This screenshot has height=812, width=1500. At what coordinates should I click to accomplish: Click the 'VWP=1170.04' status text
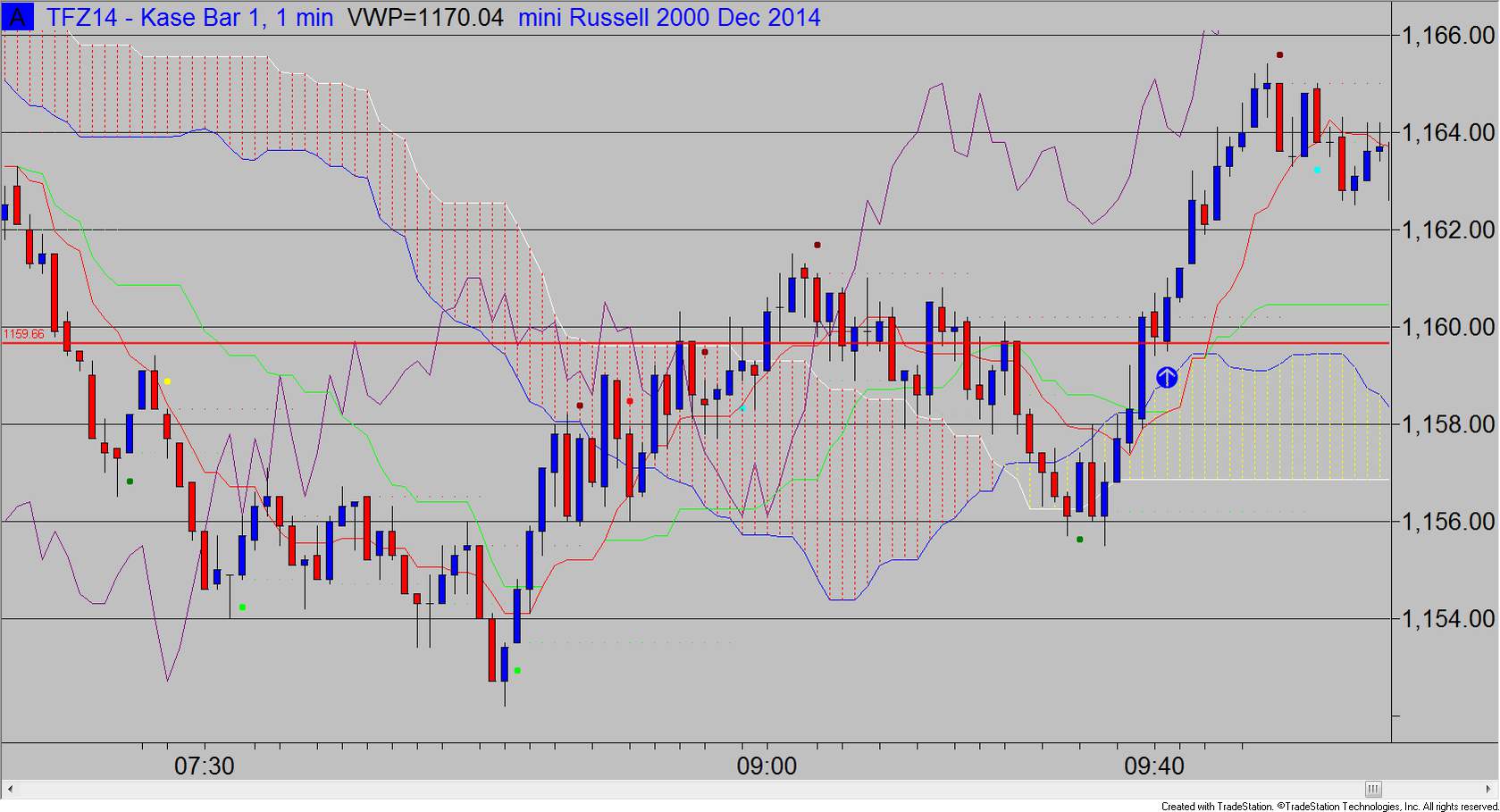425,17
